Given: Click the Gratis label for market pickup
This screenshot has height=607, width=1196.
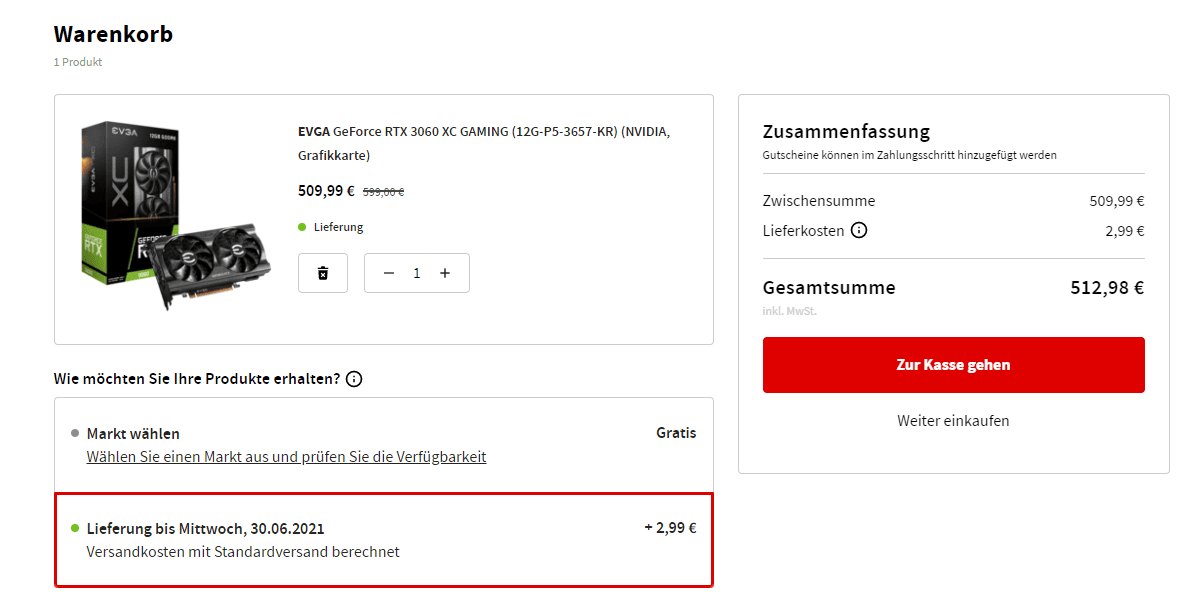Looking at the screenshot, I should tap(676, 433).
